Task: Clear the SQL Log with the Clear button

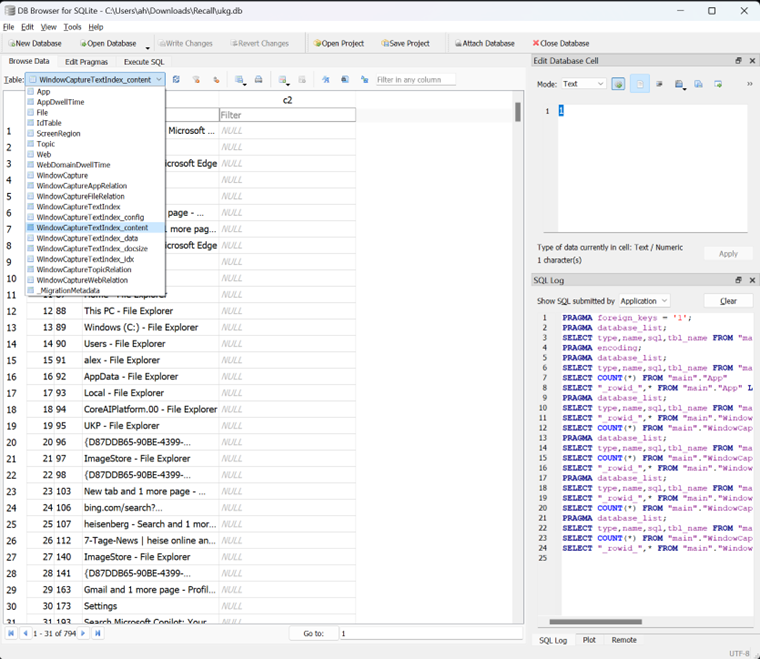Action: point(728,301)
